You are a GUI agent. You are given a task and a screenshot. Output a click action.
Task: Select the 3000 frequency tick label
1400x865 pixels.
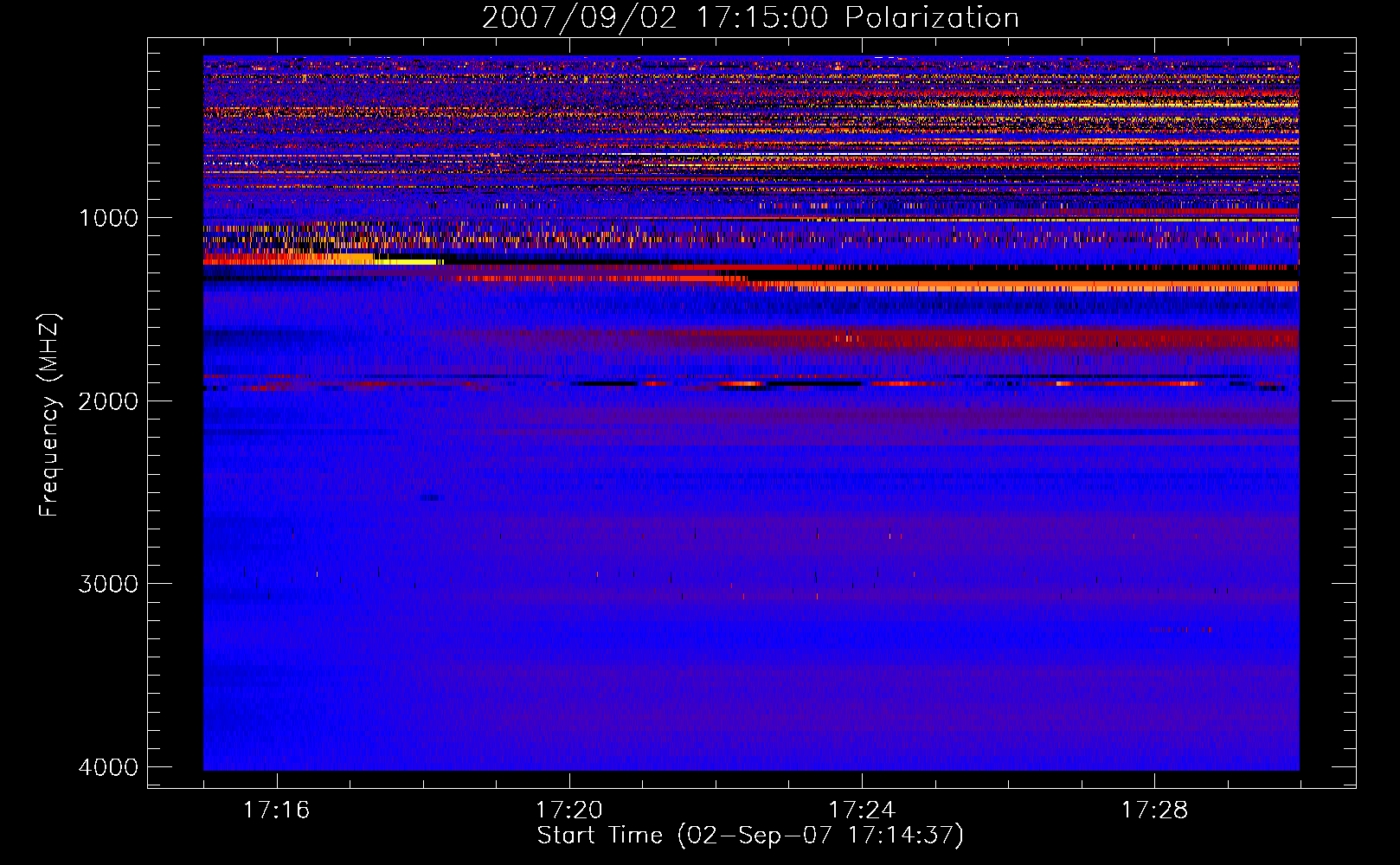coord(108,584)
